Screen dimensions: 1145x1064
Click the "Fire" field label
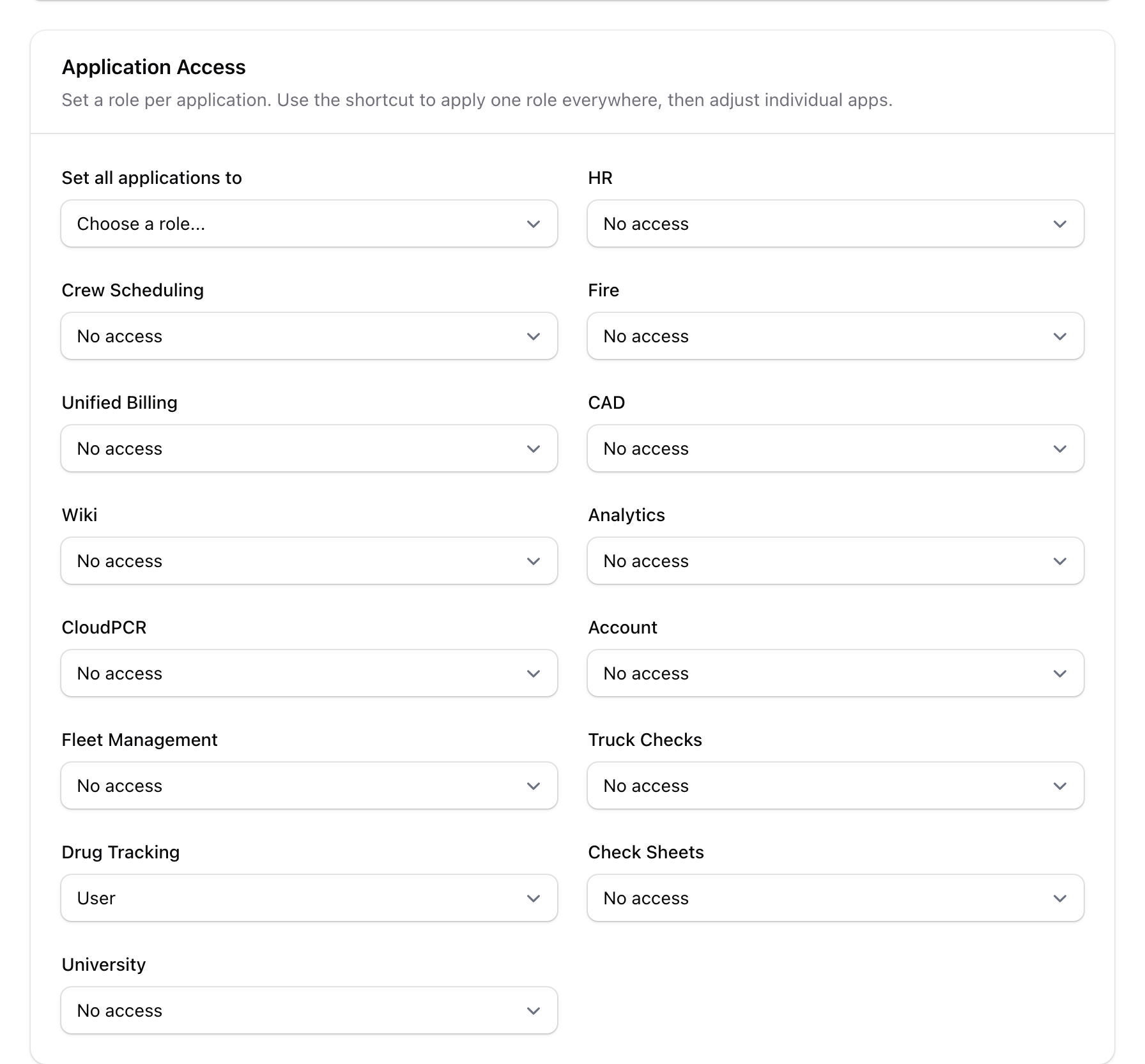point(603,290)
